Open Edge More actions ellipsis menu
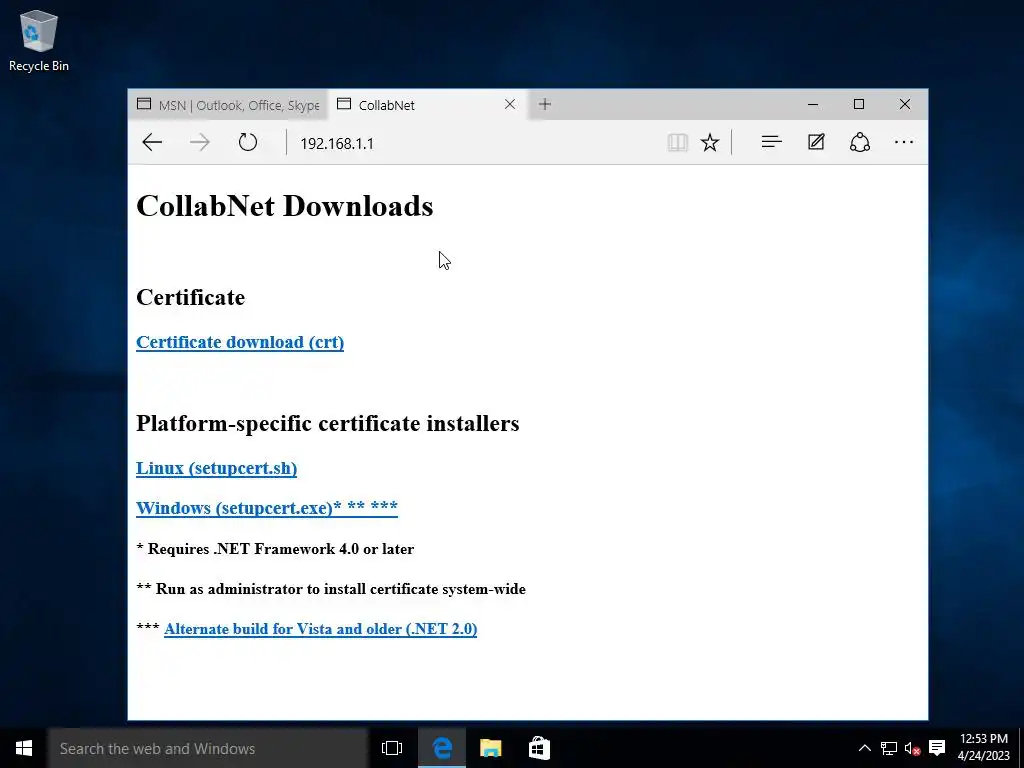 click(x=904, y=142)
